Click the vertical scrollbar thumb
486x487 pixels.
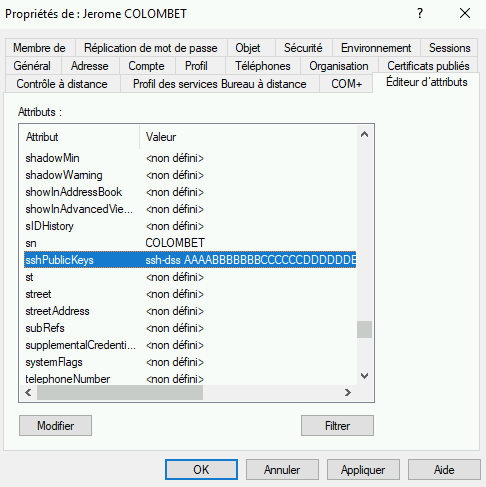tap(364, 329)
